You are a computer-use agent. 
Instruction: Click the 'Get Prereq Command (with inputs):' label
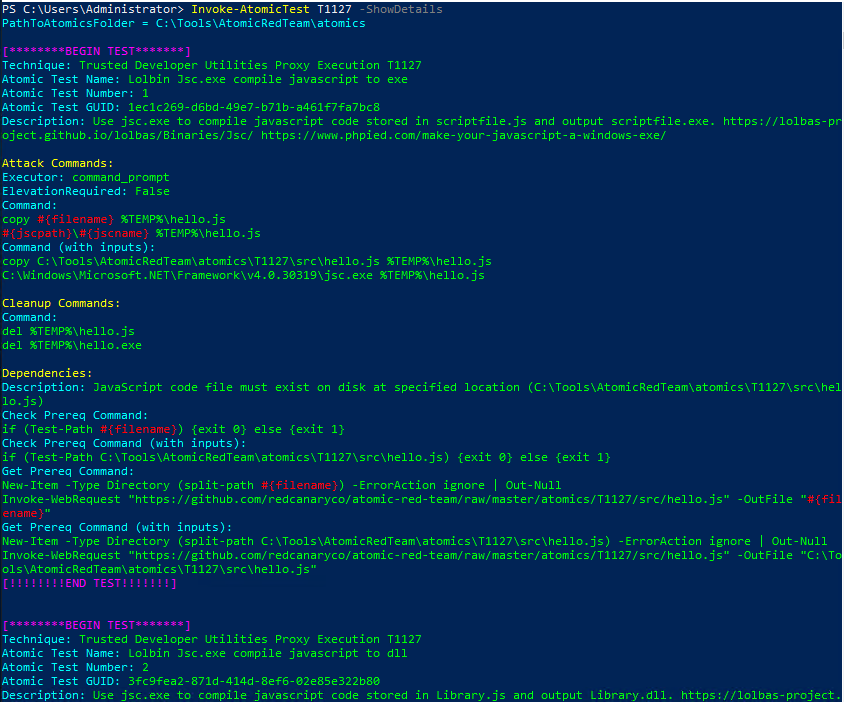point(117,527)
